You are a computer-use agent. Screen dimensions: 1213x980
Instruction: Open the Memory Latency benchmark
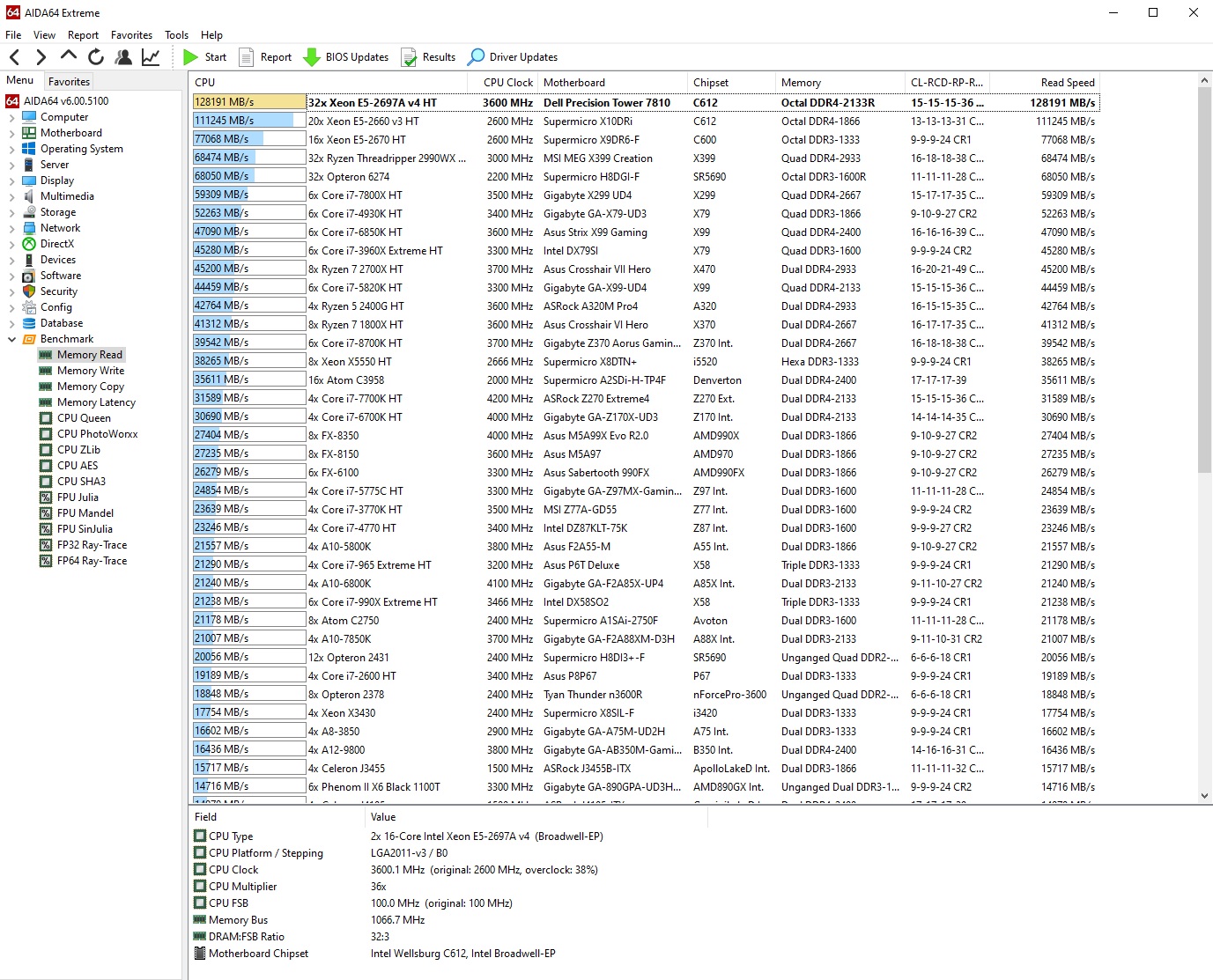96,402
